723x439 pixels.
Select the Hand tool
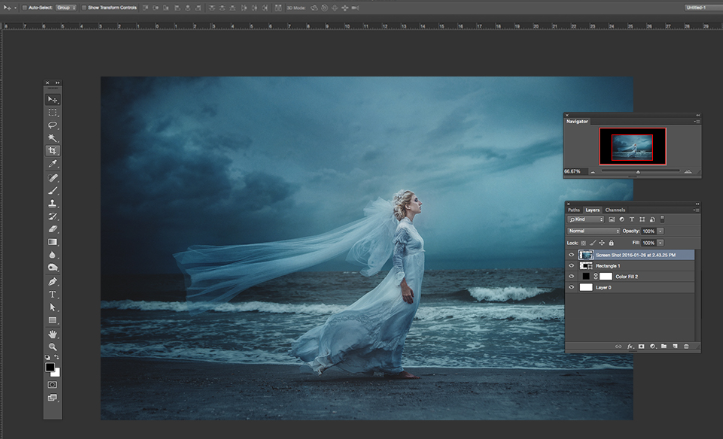pyautogui.click(x=52, y=334)
